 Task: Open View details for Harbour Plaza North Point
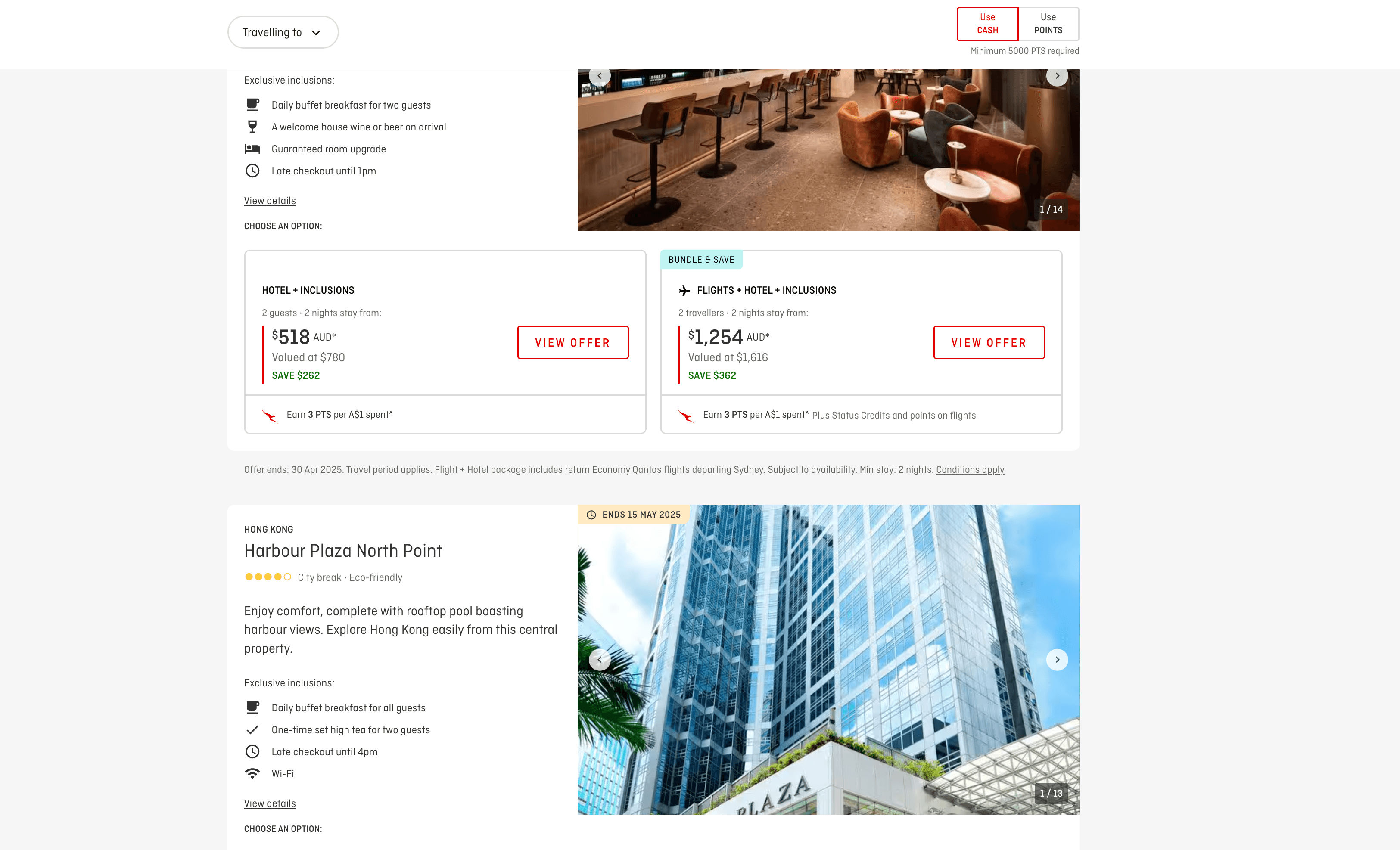[x=270, y=804]
